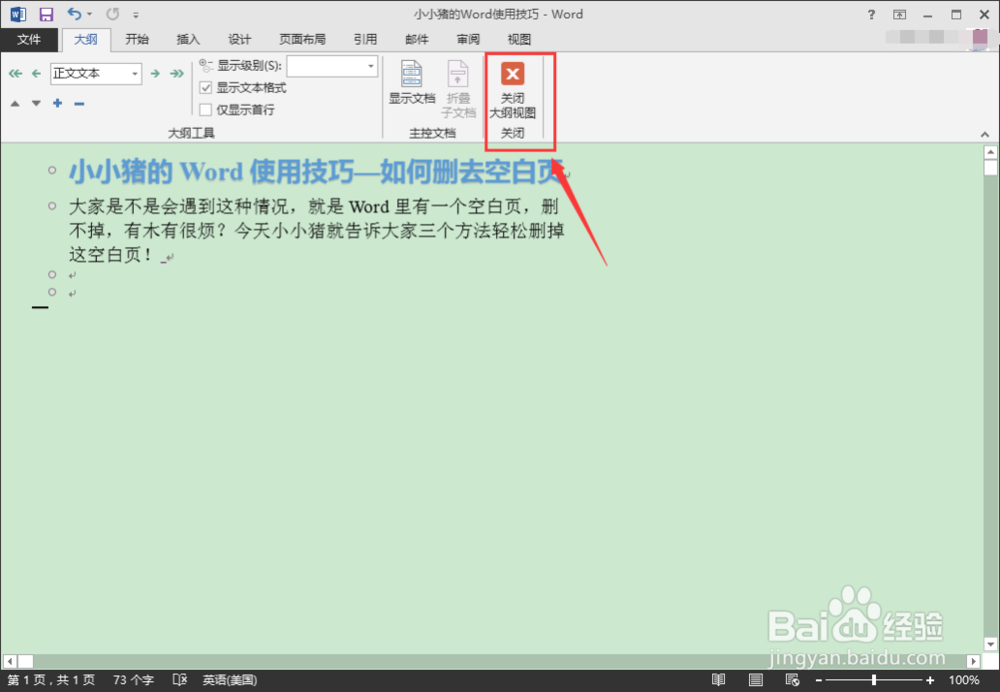The height and width of the screenshot is (692, 1000).
Task: Select 英语(美国) language in the status bar
Action: coord(222,679)
